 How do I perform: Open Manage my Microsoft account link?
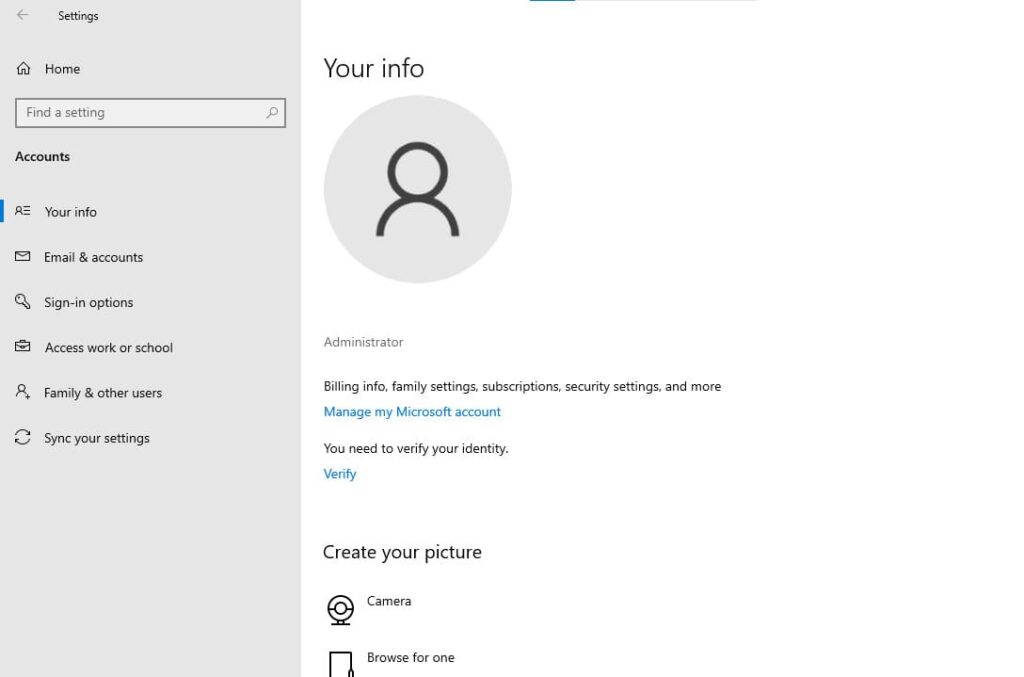pos(412,412)
